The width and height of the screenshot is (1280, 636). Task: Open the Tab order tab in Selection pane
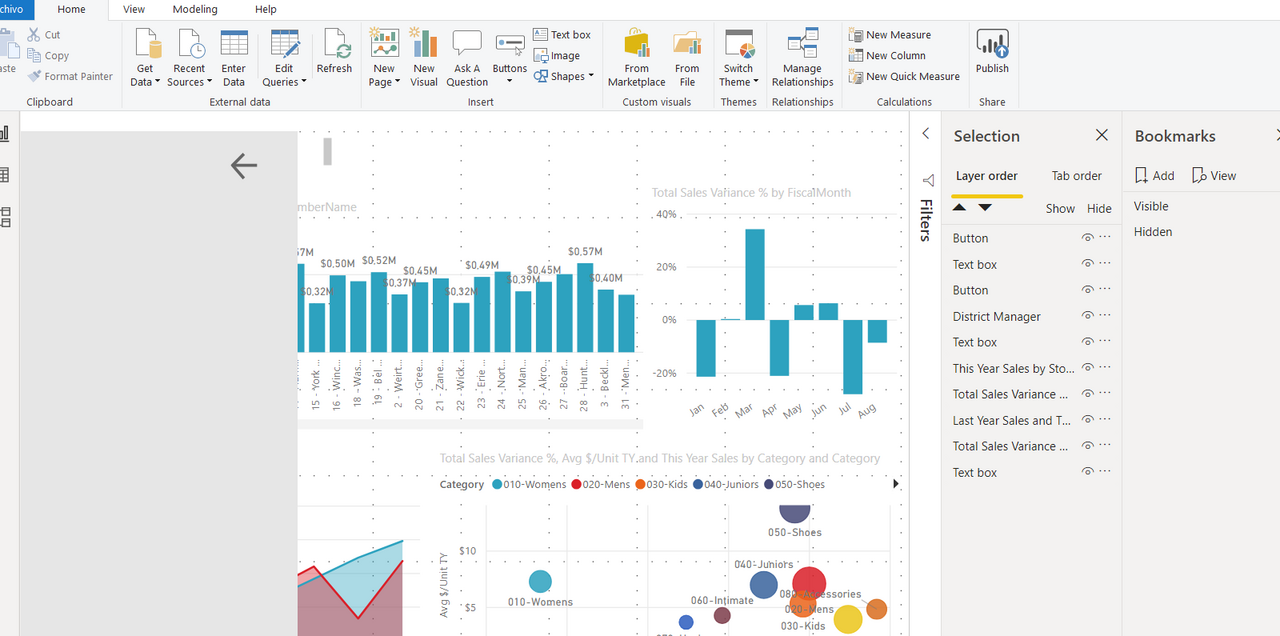pos(1076,175)
